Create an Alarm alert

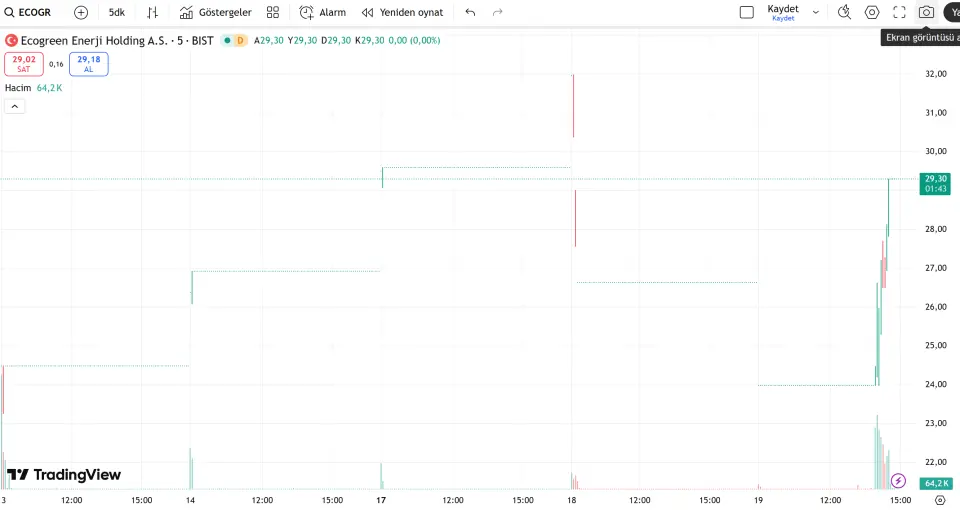322,12
